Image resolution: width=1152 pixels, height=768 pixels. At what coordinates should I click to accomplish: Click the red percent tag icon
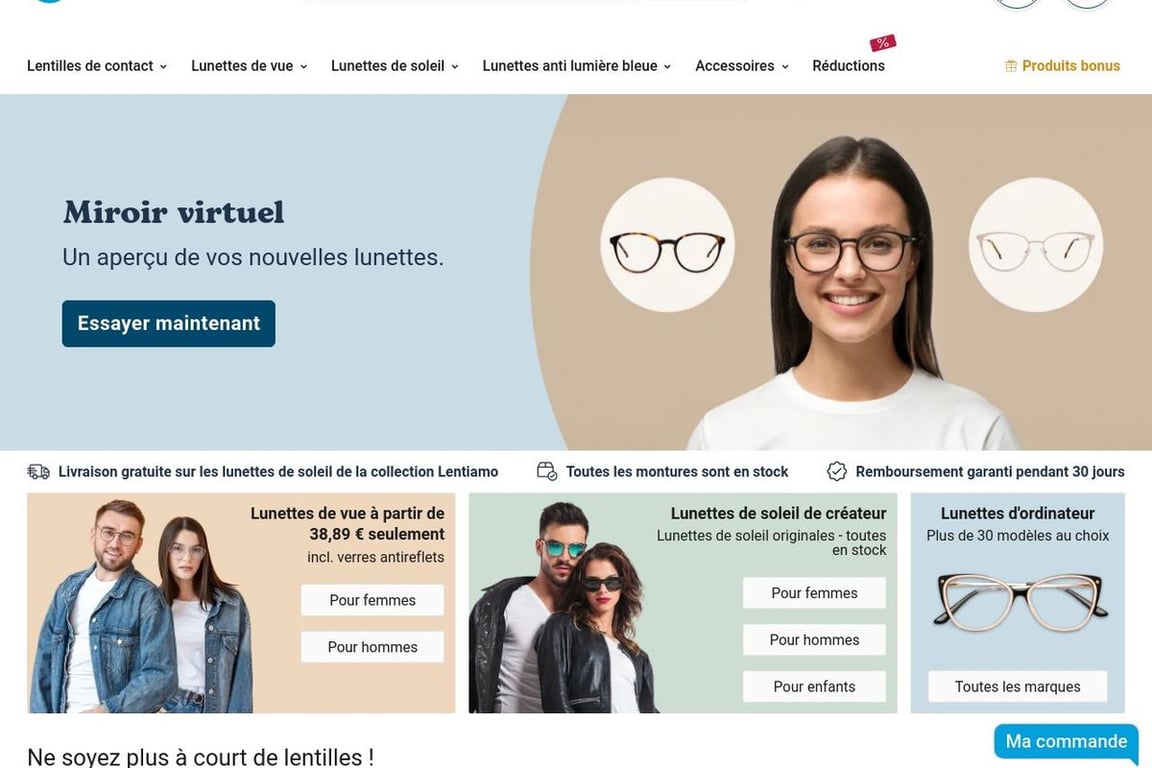click(x=882, y=43)
